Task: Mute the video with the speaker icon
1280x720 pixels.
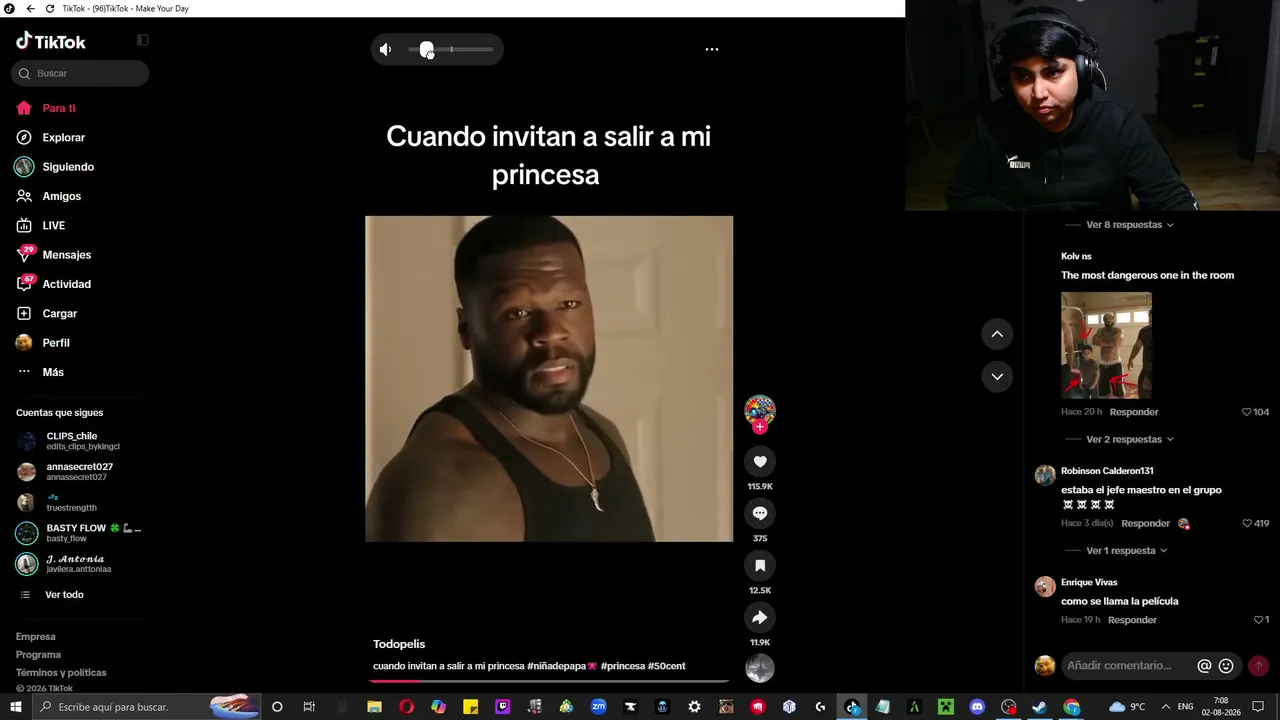Action: coord(386,49)
